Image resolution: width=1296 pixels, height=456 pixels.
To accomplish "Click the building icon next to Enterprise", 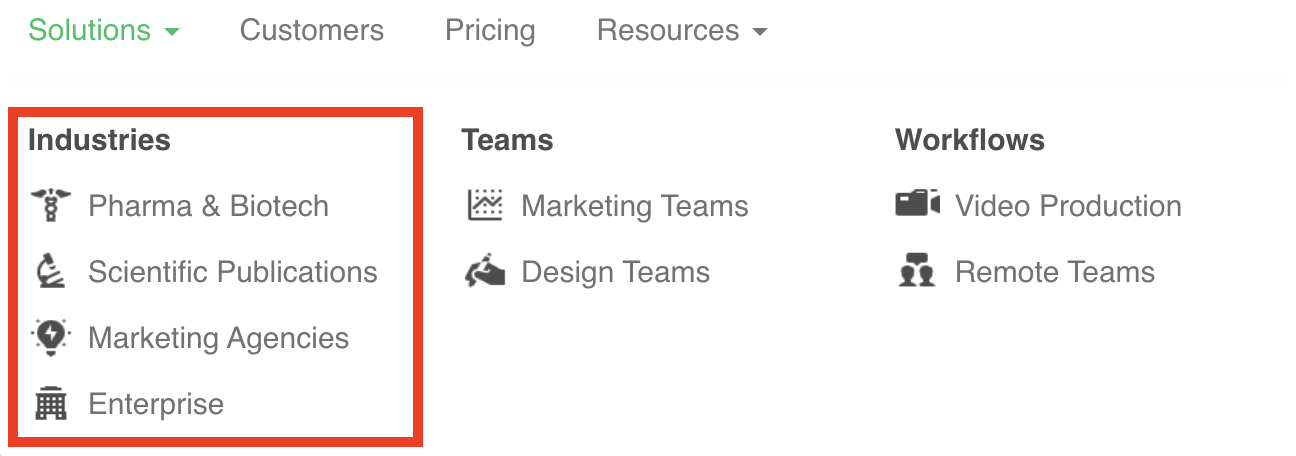I will point(49,404).
